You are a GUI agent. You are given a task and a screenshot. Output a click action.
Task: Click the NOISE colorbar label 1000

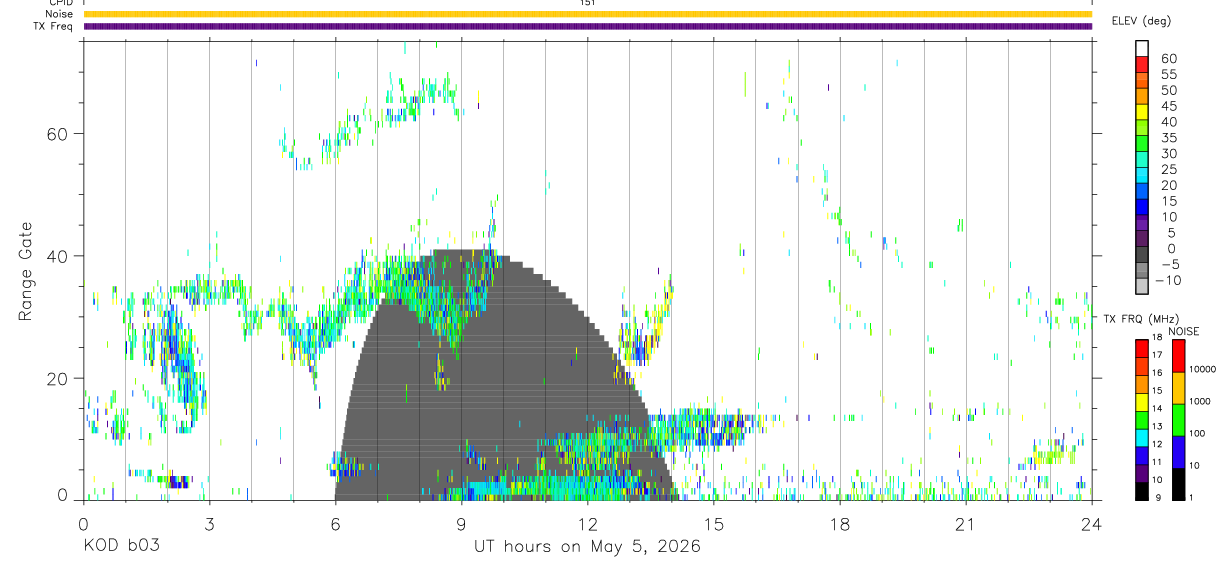(1200, 401)
